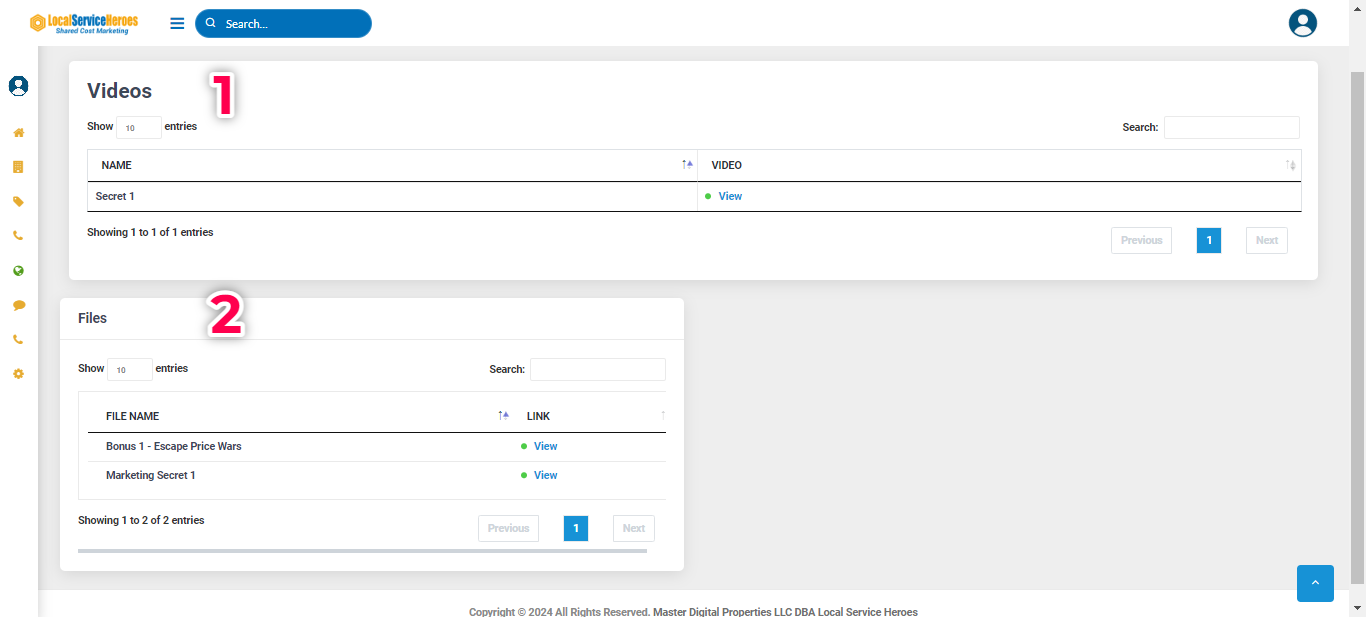
Task: Toggle the hamburger menu icon
Action: (x=177, y=23)
